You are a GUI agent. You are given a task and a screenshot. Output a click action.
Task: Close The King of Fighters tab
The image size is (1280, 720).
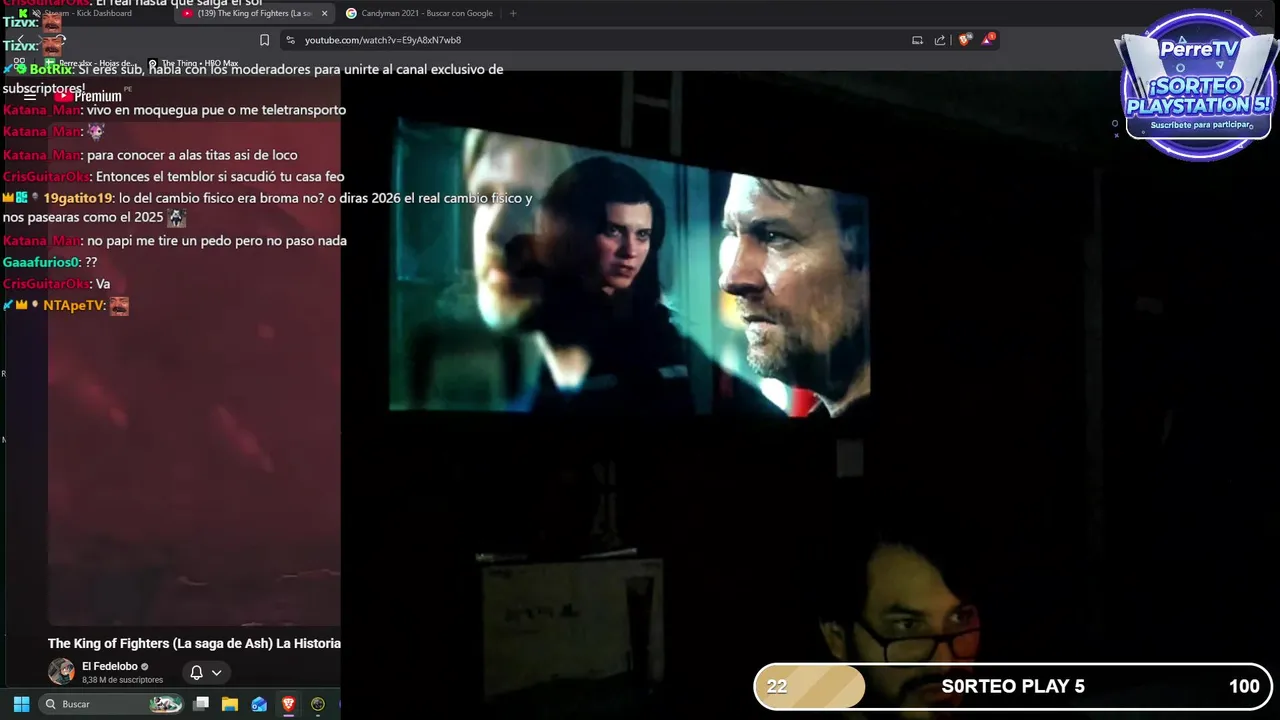click(324, 13)
